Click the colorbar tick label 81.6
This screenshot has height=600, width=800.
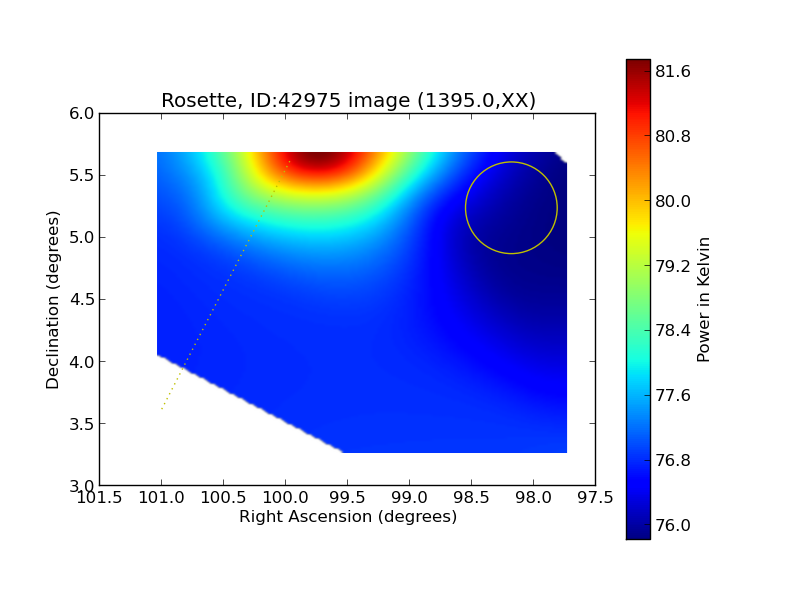(672, 71)
